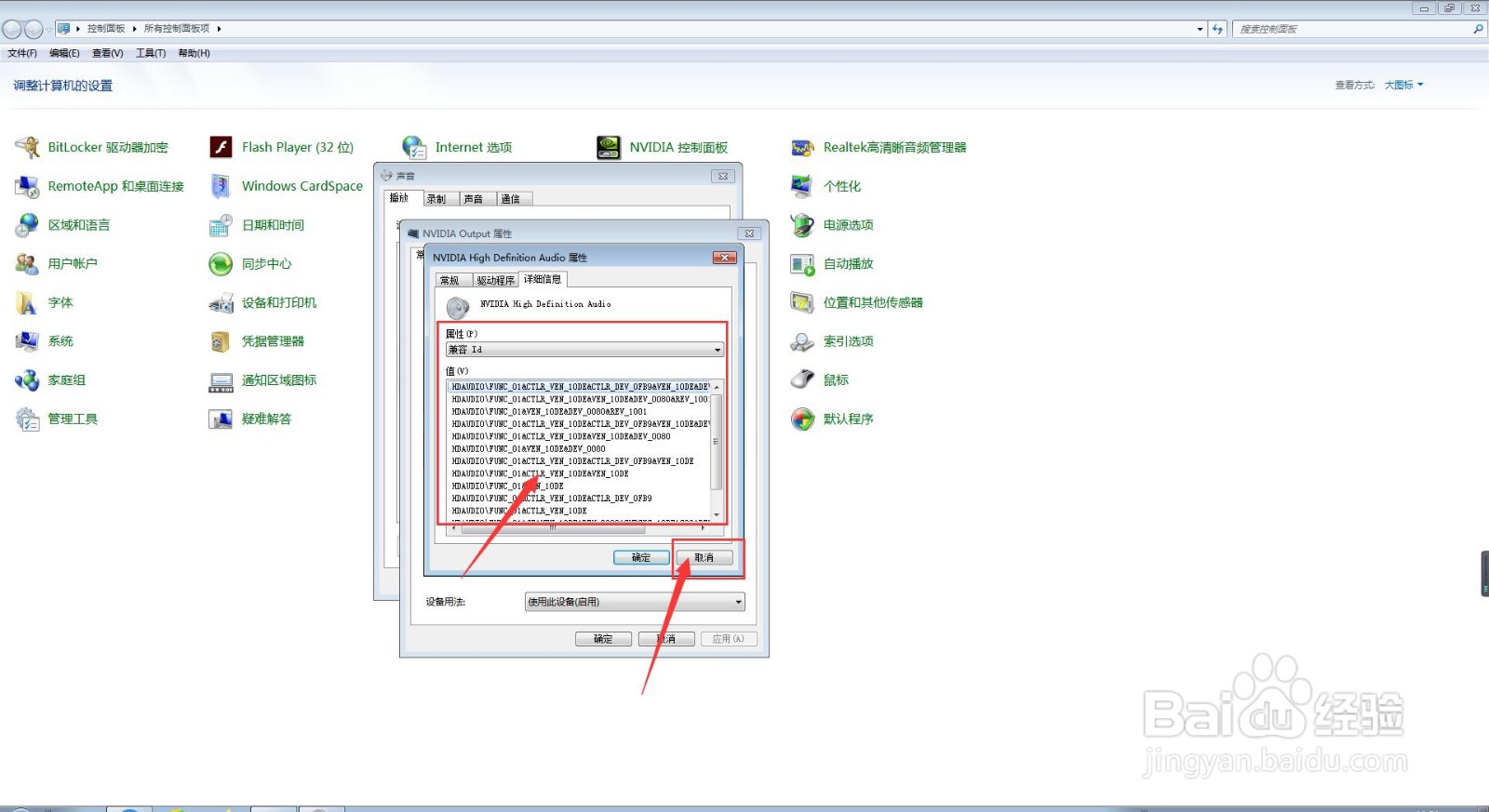Click 确定 in NVIDIA Output 属性 window
This screenshot has height=812, width=1489.
click(x=603, y=639)
